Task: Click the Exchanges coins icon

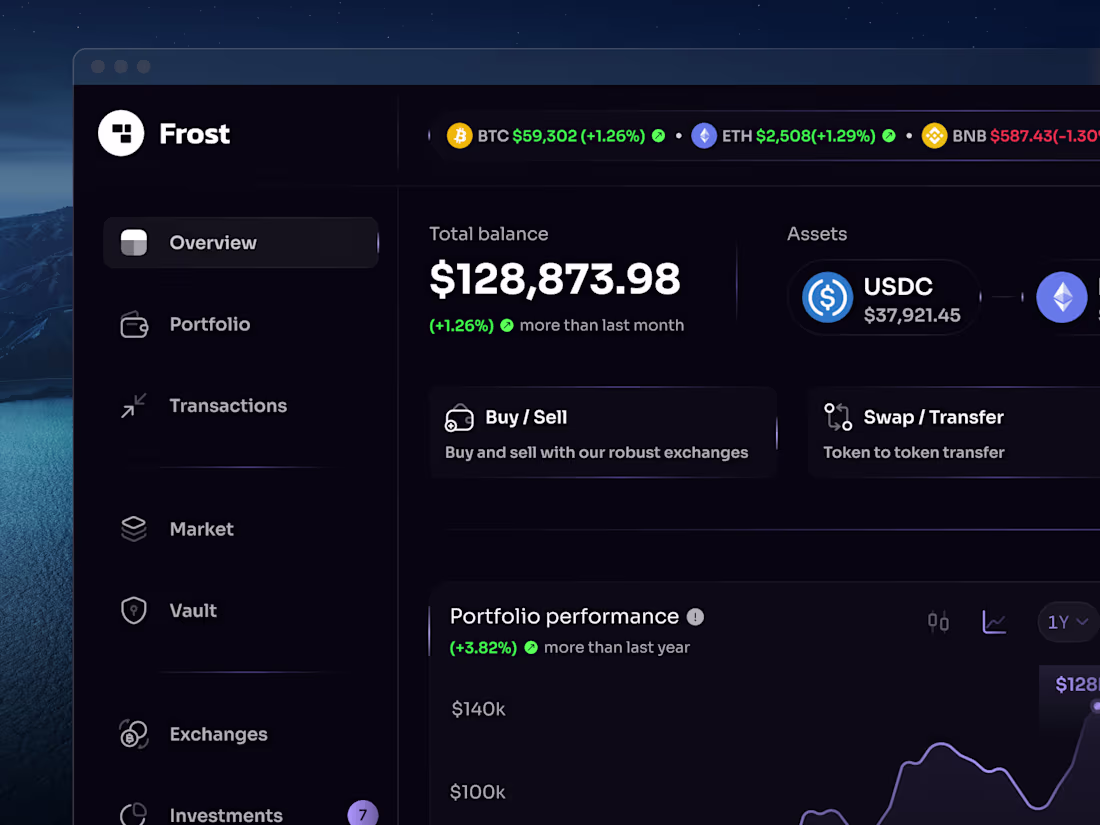Action: 131,734
